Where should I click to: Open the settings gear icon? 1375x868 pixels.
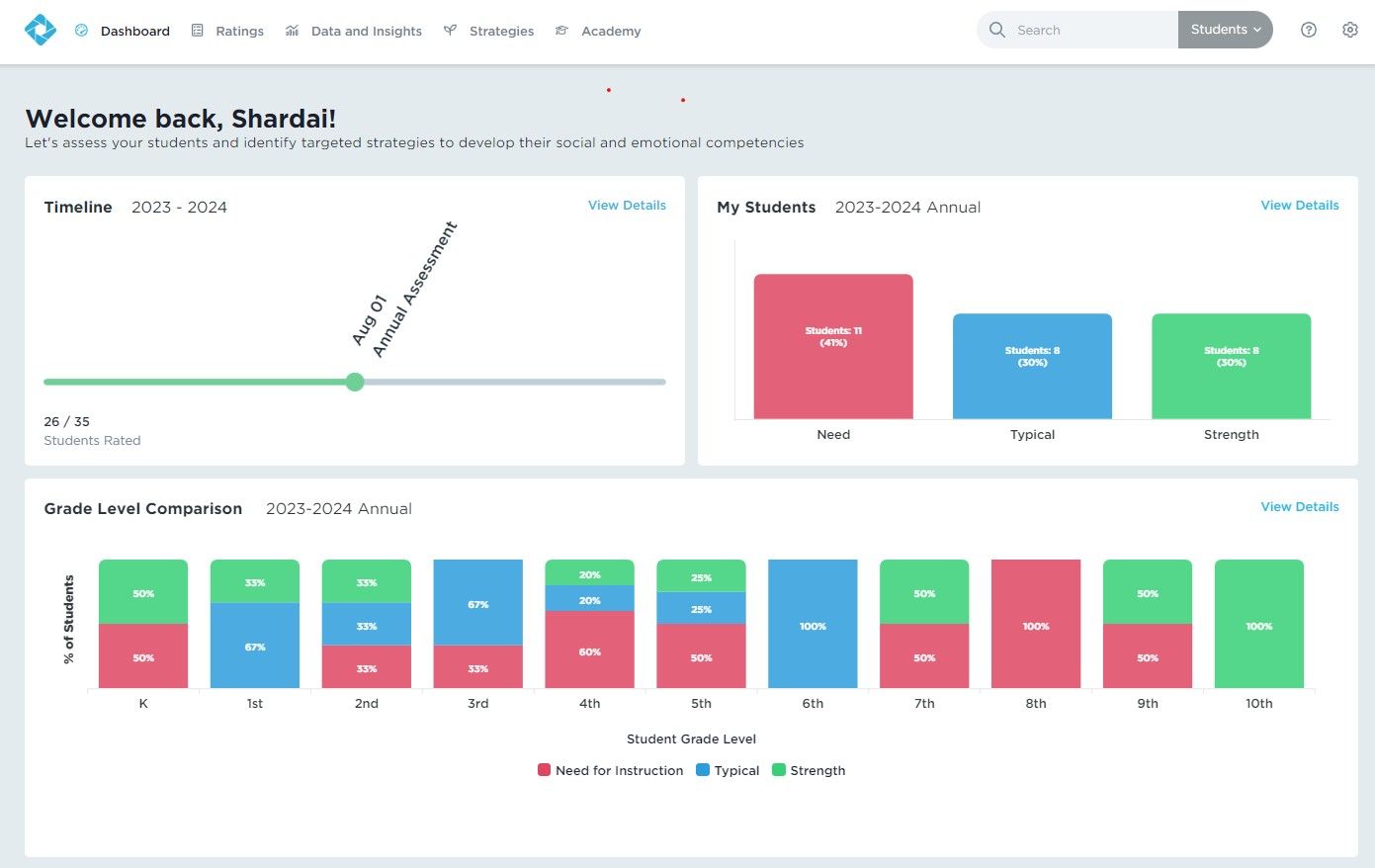coord(1350,30)
